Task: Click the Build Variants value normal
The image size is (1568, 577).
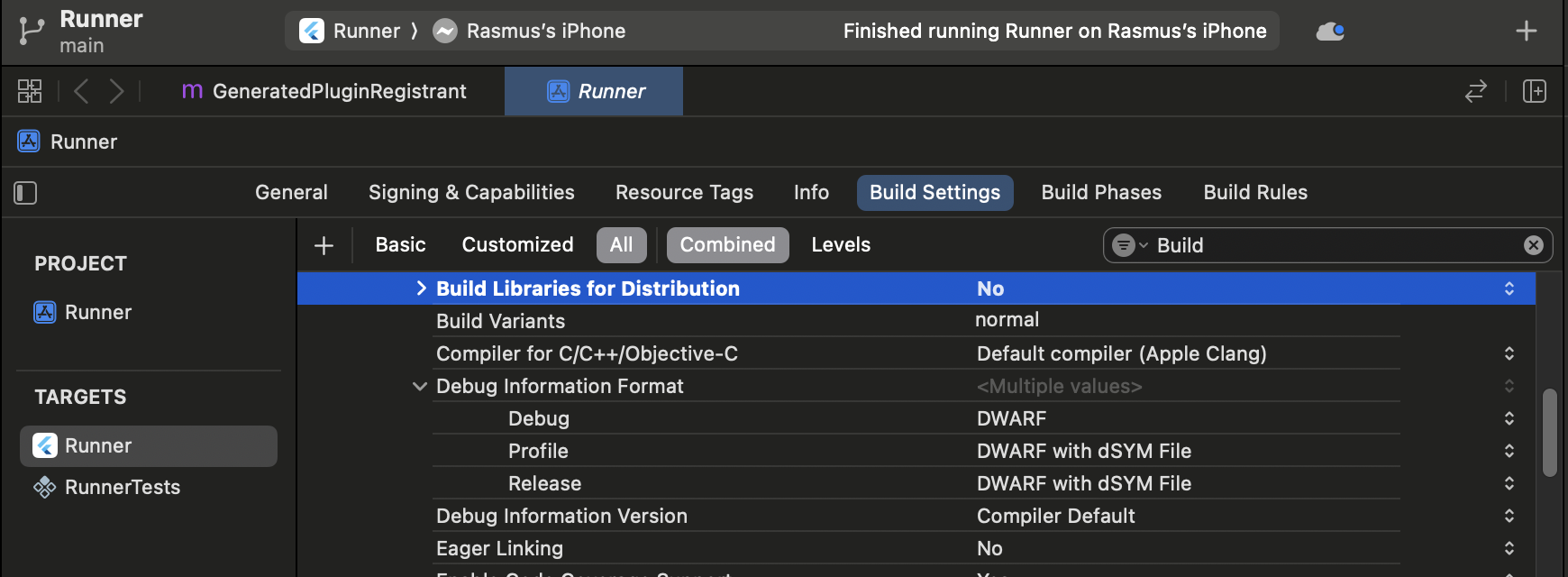Action: pos(1007,320)
